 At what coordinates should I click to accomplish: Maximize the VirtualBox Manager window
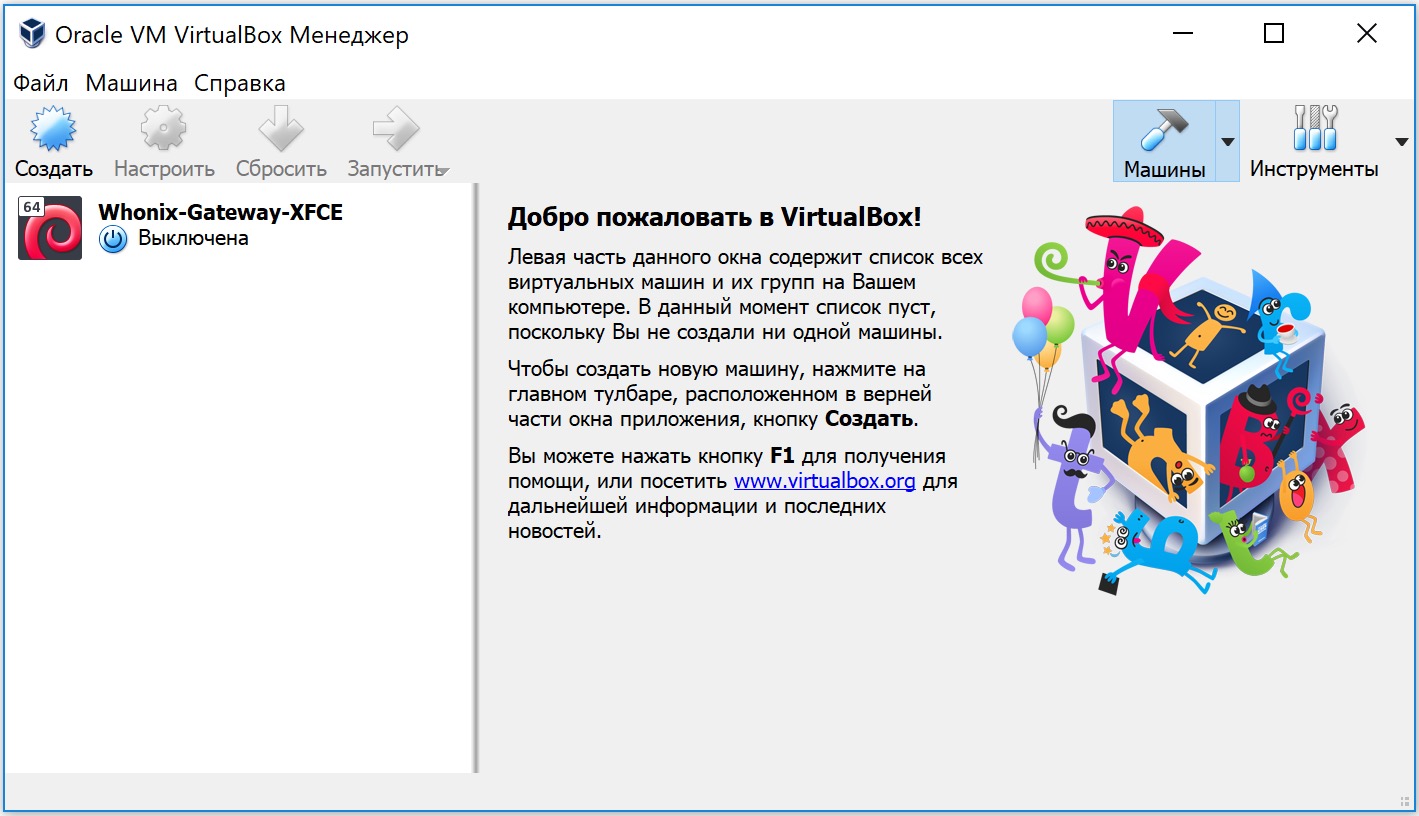pos(1273,34)
